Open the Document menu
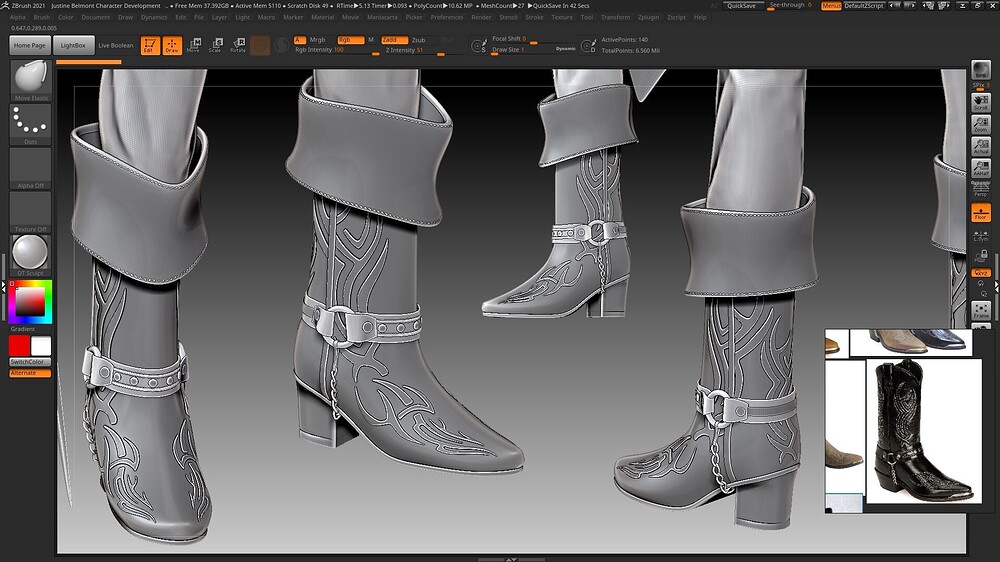Viewport: 1000px width, 562px height. point(96,17)
